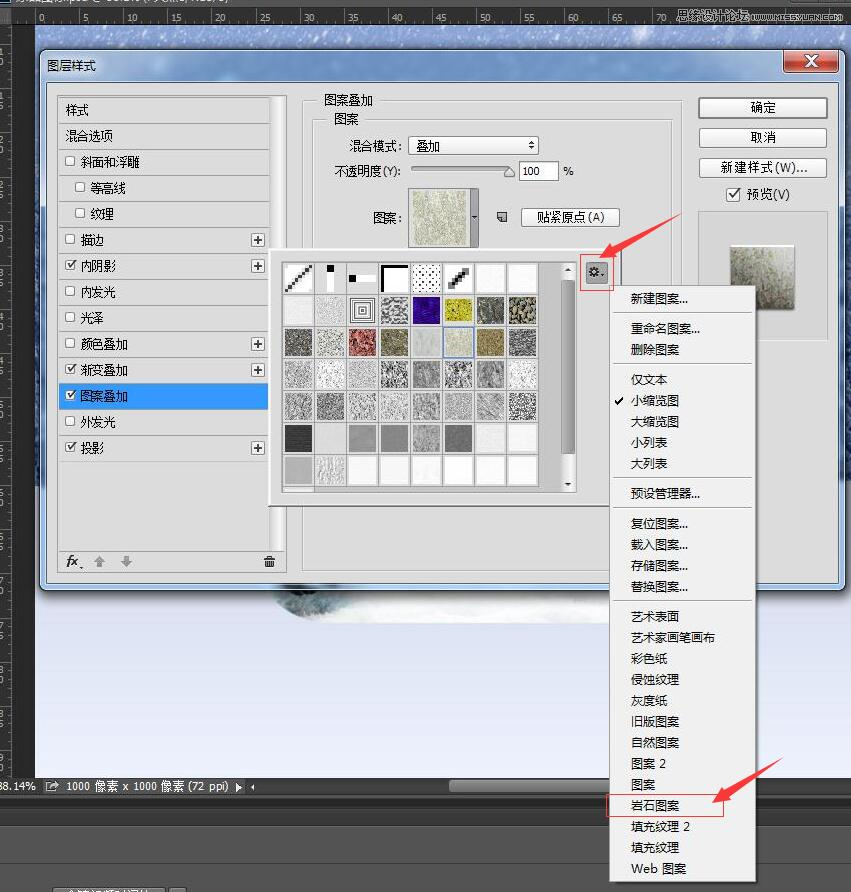Viewport: 851px width, 892px height.
Task: Click the 不透明度 opacity slider
Action: pyautogui.click(x=462, y=171)
